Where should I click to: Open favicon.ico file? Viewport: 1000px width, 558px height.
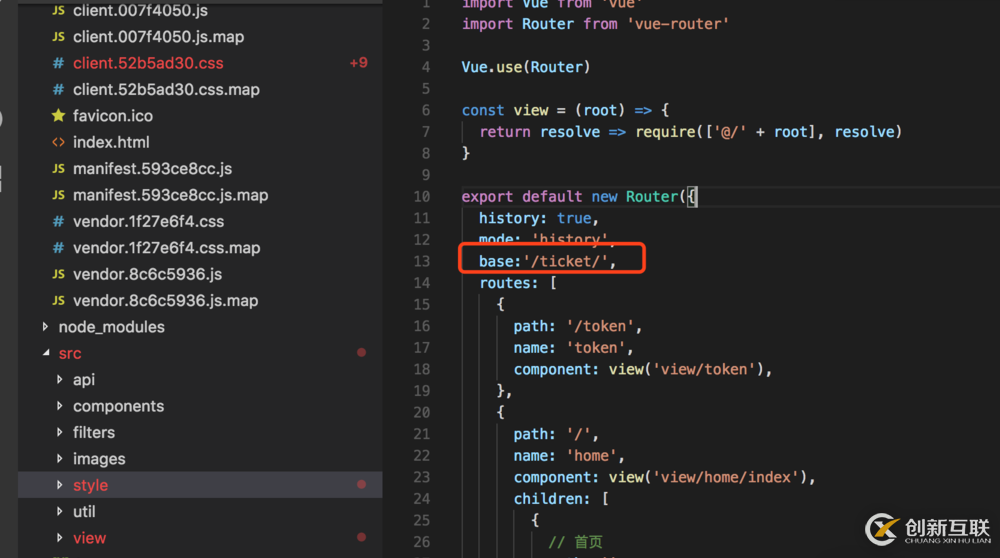click(x=112, y=116)
